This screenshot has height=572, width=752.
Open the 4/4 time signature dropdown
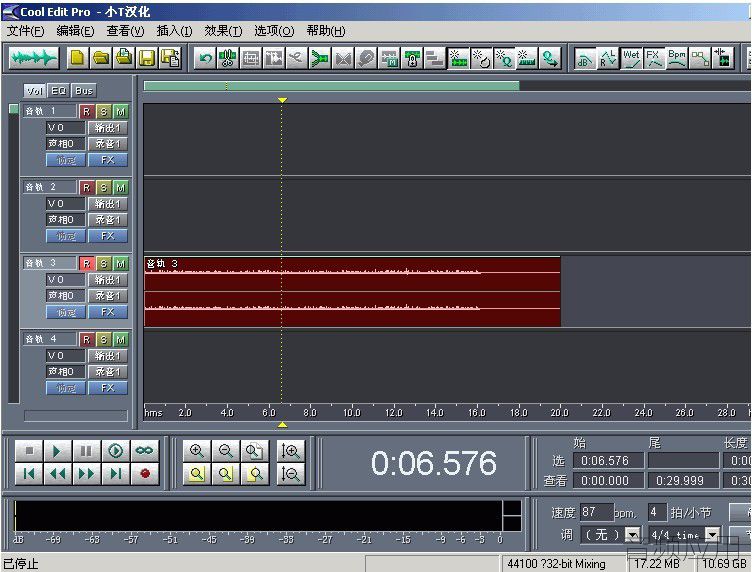pyautogui.click(x=712, y=534)
